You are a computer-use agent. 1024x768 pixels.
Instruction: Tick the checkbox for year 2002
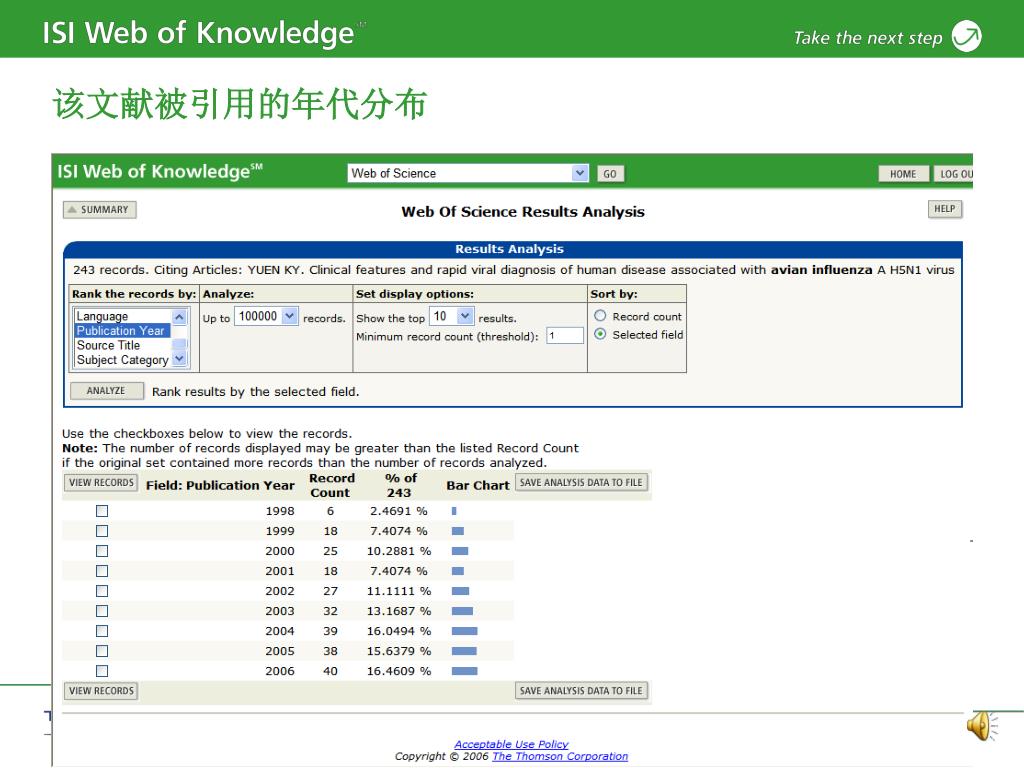coord(102,591)
